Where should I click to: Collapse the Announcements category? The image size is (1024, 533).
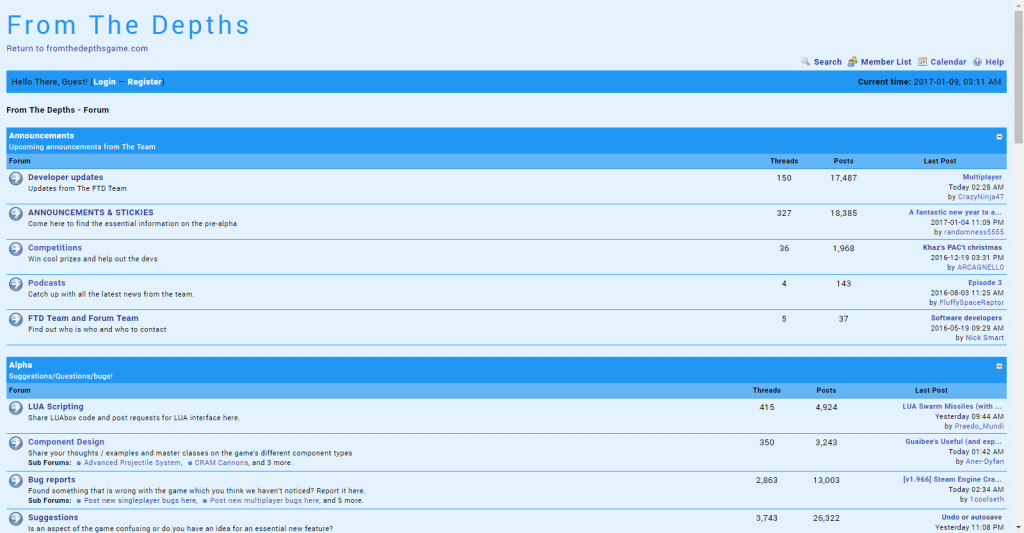[999, 137]
